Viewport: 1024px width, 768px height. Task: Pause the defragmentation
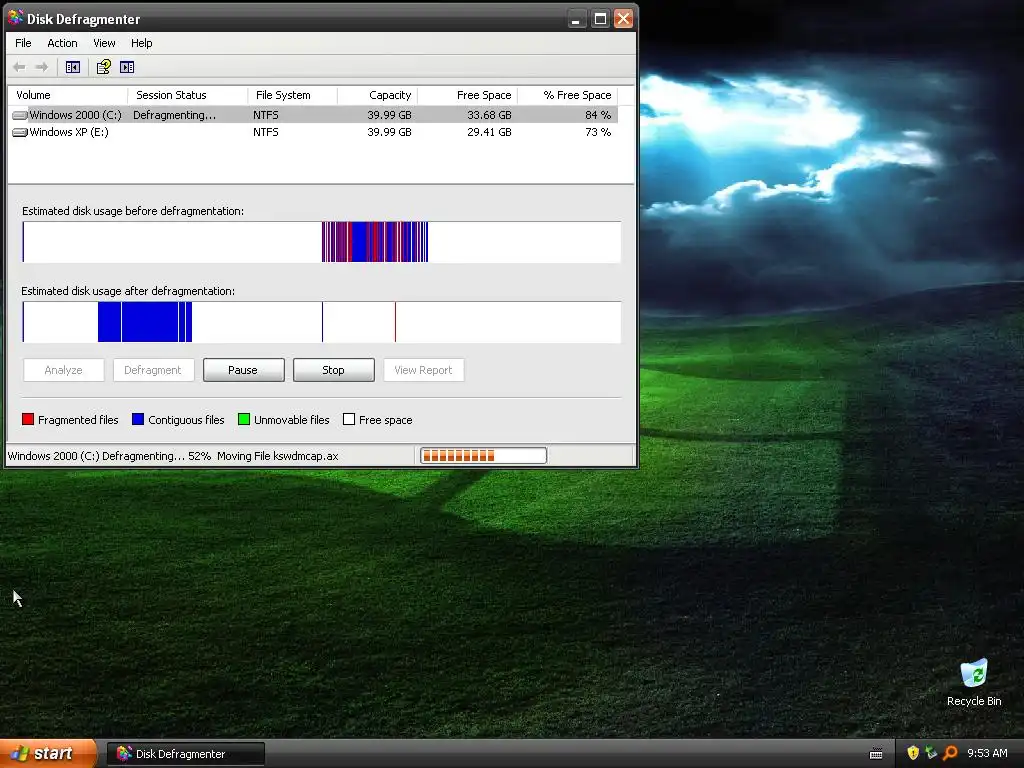pos(244,370)
